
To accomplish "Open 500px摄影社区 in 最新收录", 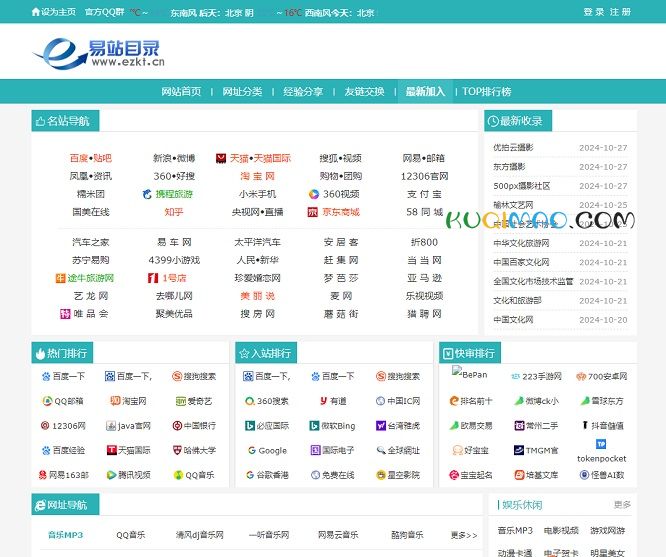I will tap(522, 186).
